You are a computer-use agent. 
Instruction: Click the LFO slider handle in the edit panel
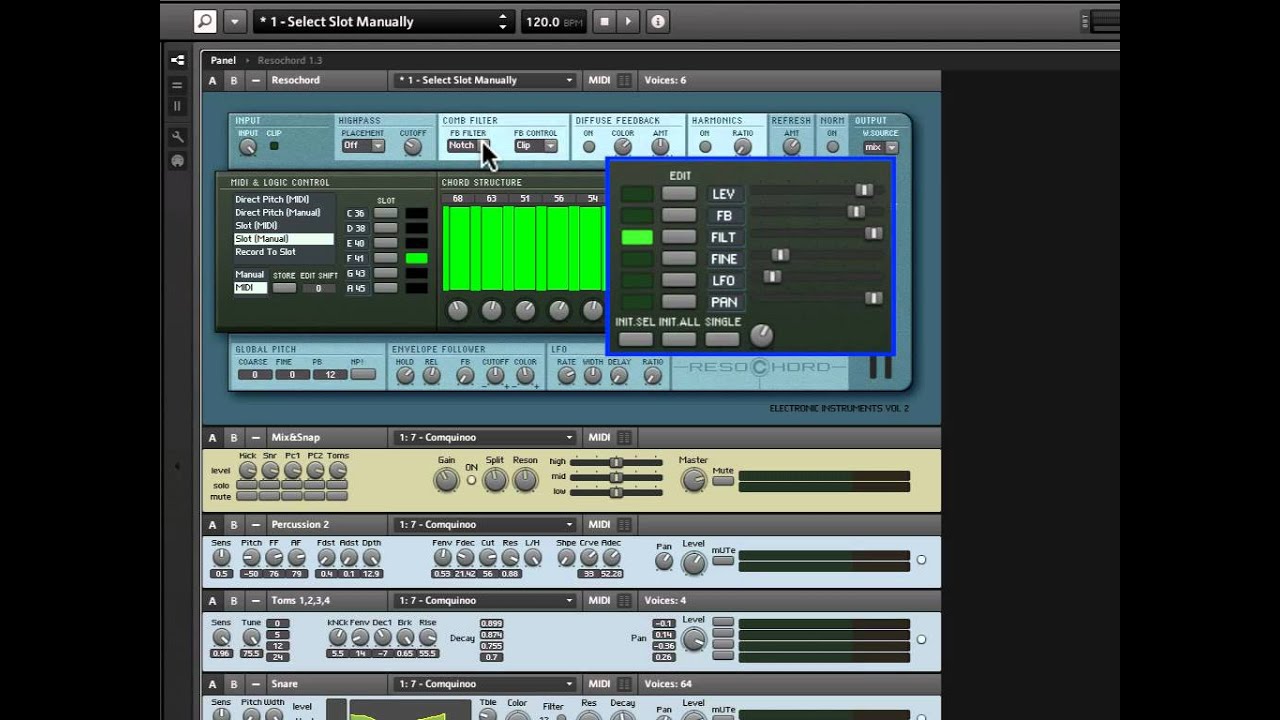[772, 276]
